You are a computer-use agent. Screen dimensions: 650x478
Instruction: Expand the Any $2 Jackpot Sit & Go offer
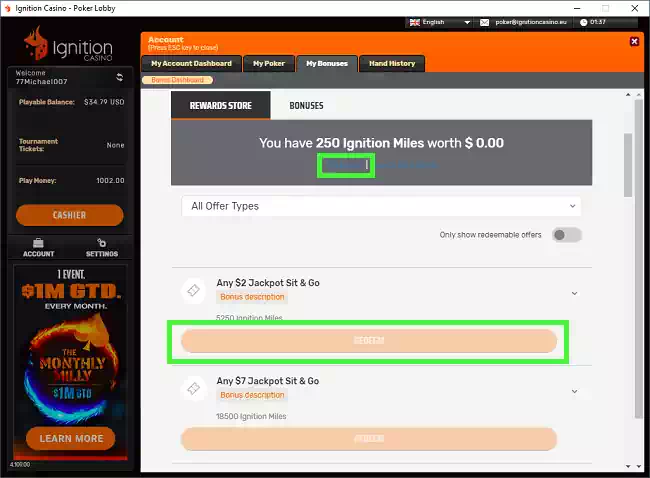click(x=574, y=293)
